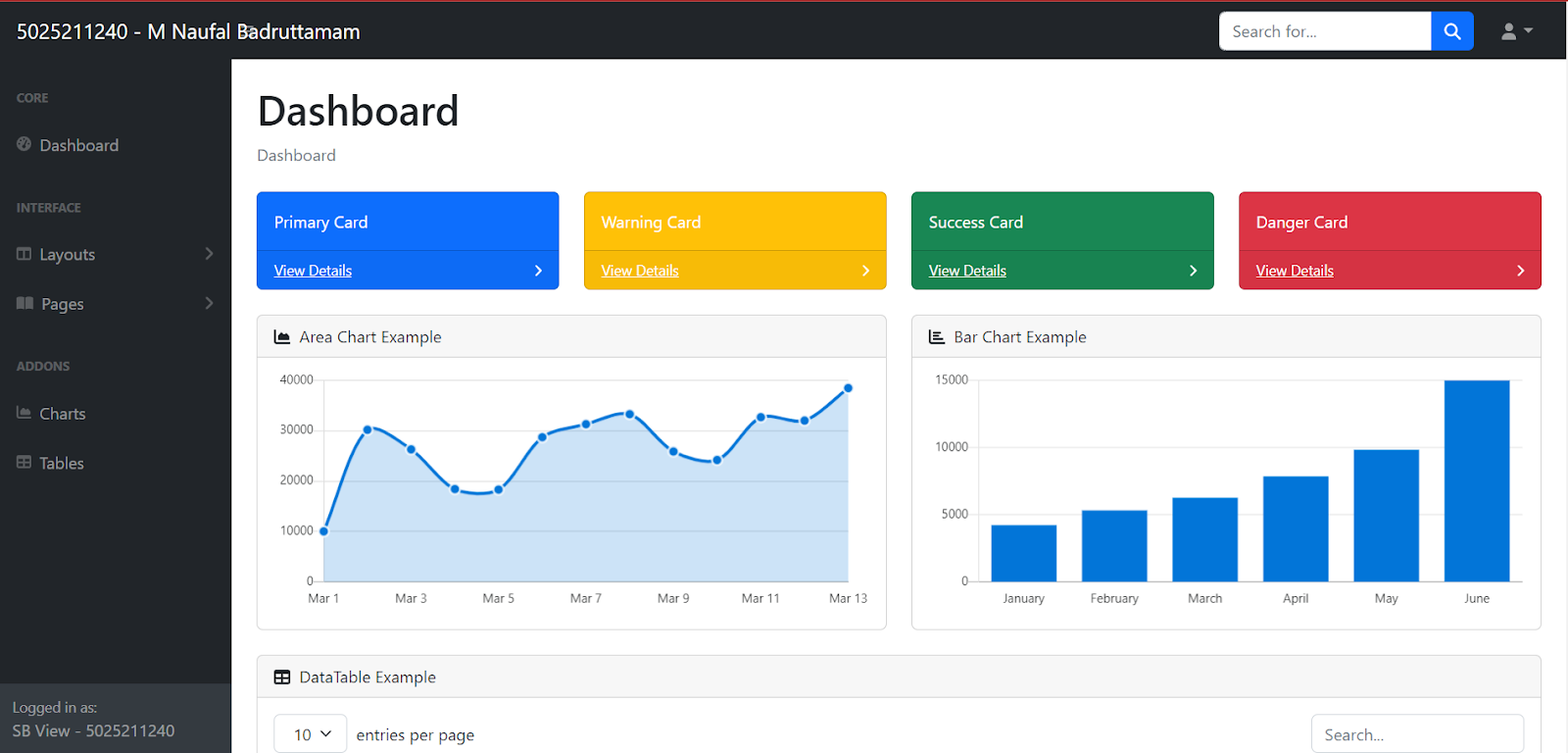Viewport: 1568px width, 753px height.
Task: Click the June bar in bar chart
Action: click(x=1477, y=480)
